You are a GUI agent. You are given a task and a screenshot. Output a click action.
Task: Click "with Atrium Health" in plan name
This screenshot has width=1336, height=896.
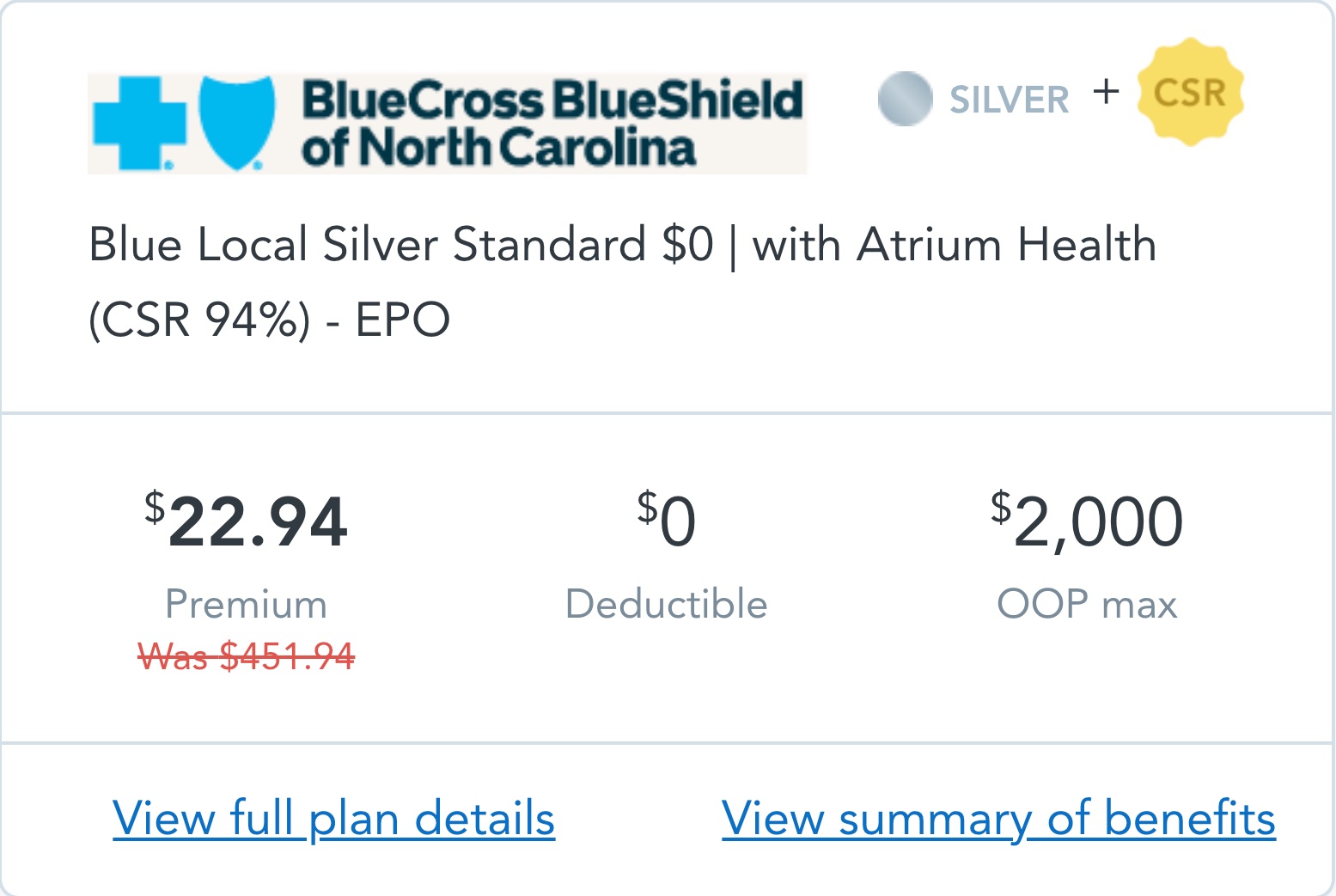tap(954, 245)
